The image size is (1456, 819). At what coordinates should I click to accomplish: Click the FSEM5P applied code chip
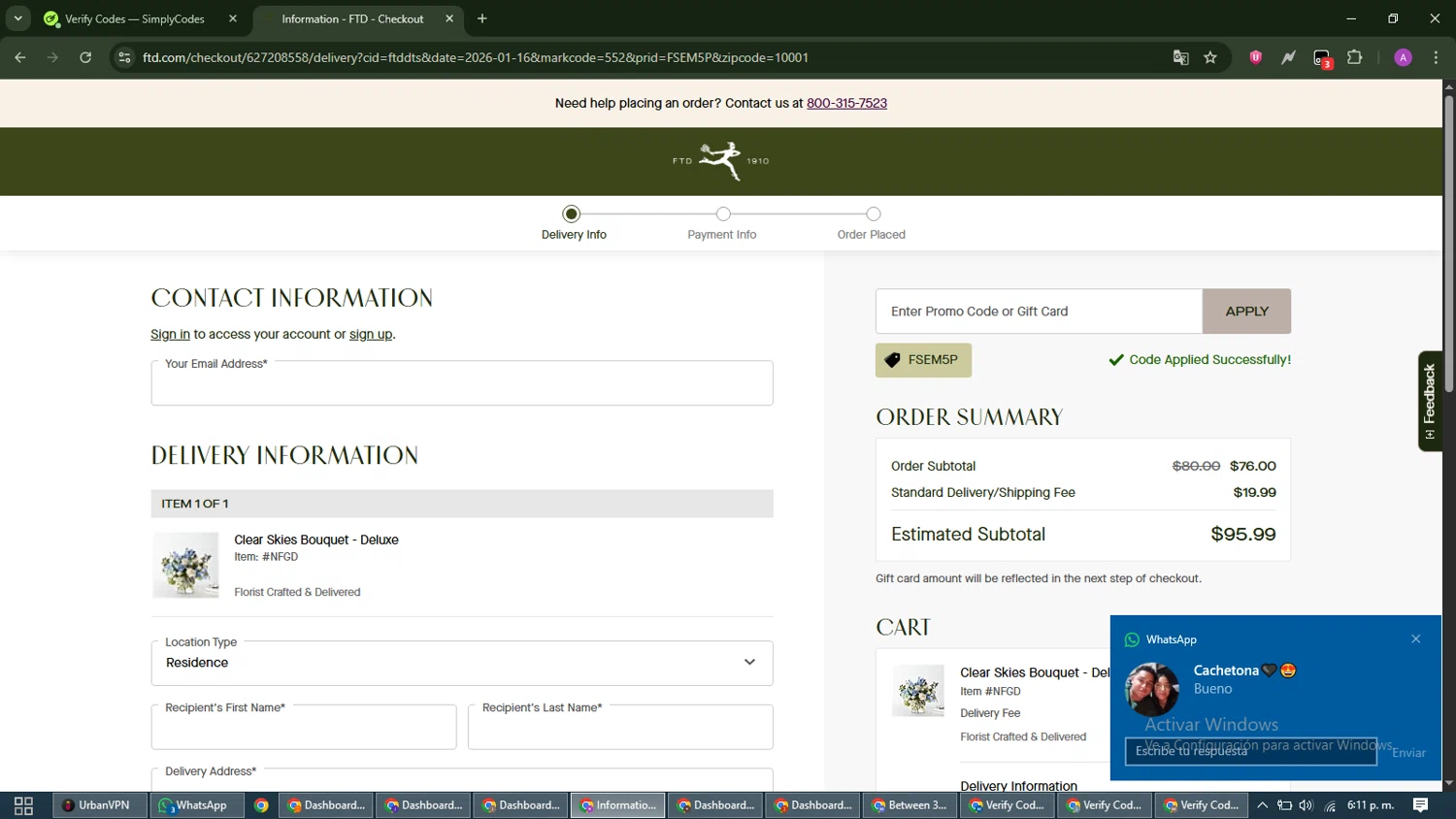(x=923, y=360)
